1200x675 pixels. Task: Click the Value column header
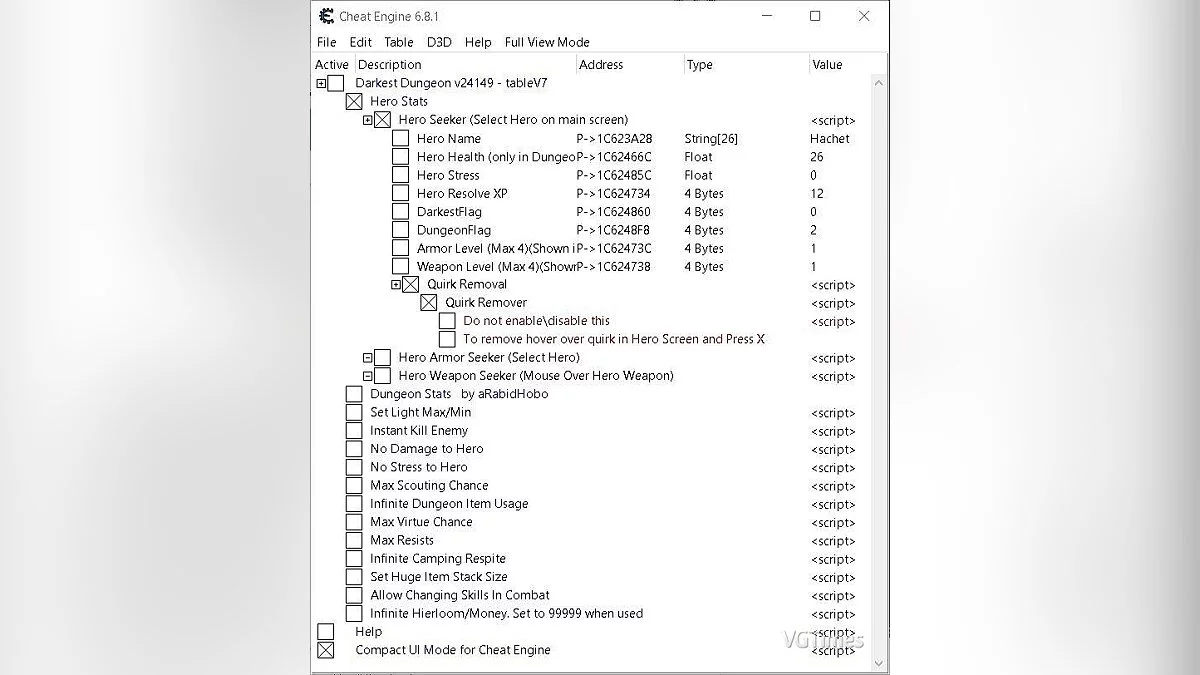pos(827,65)
